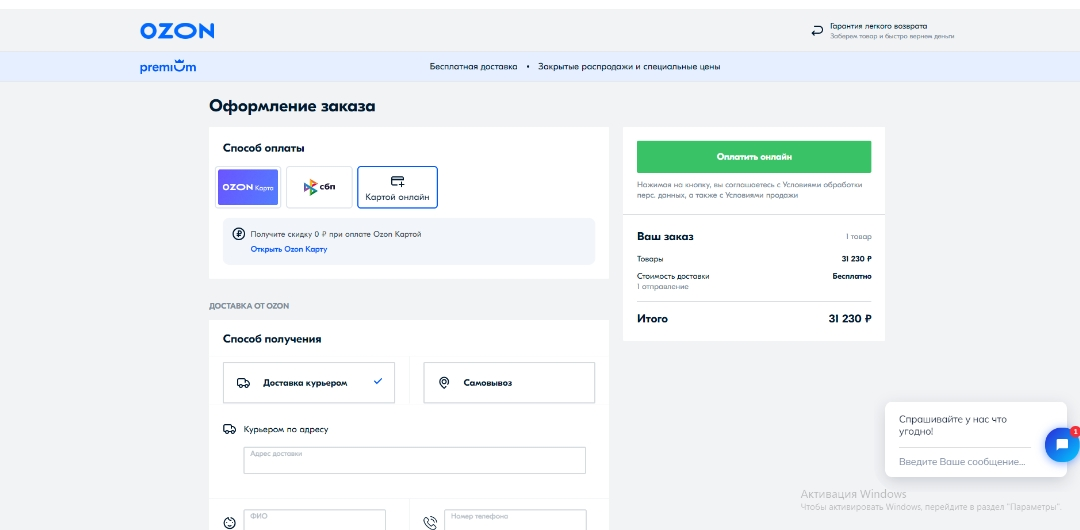Open the OZON logo homepage link
The height and width of the screenshot is (530, 1080).
point(177,30)
